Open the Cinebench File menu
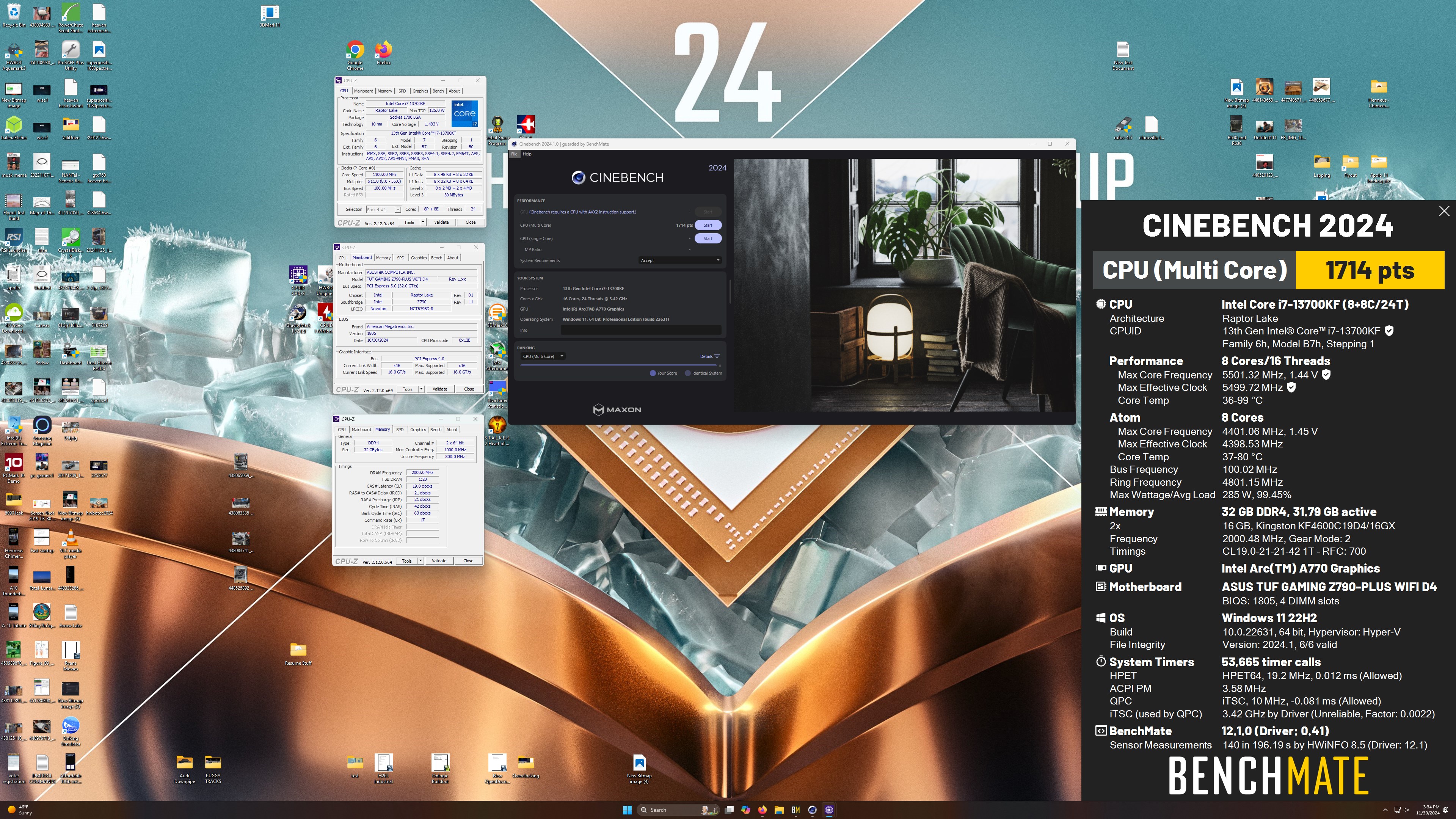1456x819 pixels. coord(515,154)
